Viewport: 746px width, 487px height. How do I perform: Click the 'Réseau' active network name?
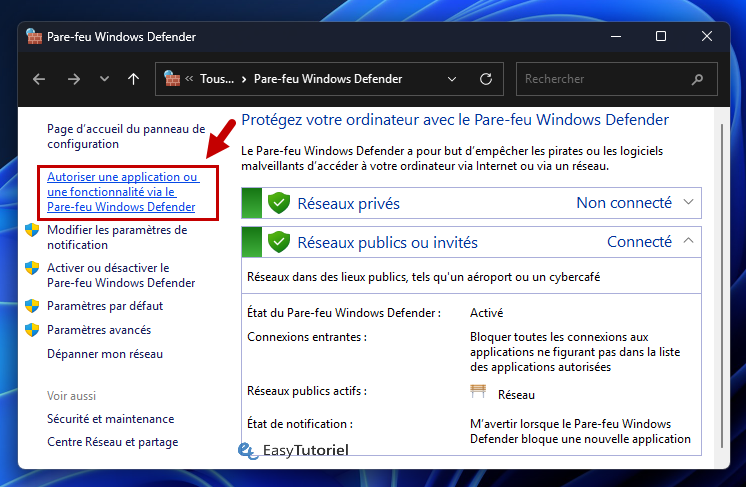point(516,395)
